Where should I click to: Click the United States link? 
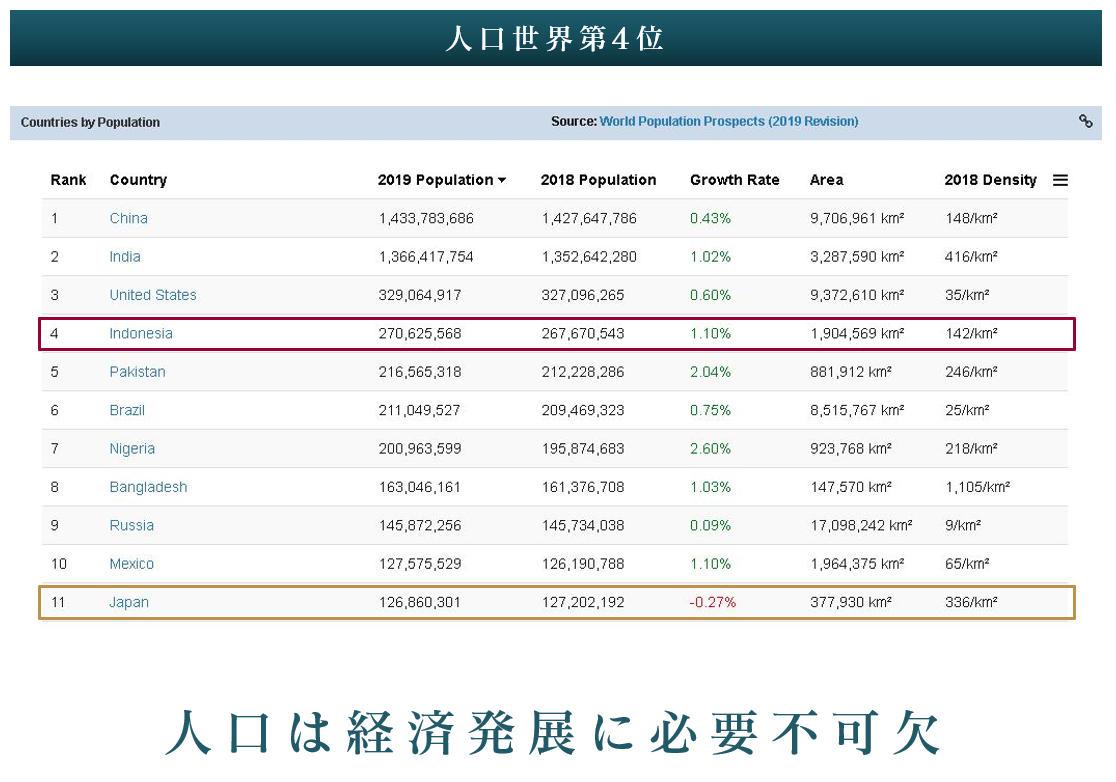click(x=153, y=295)
